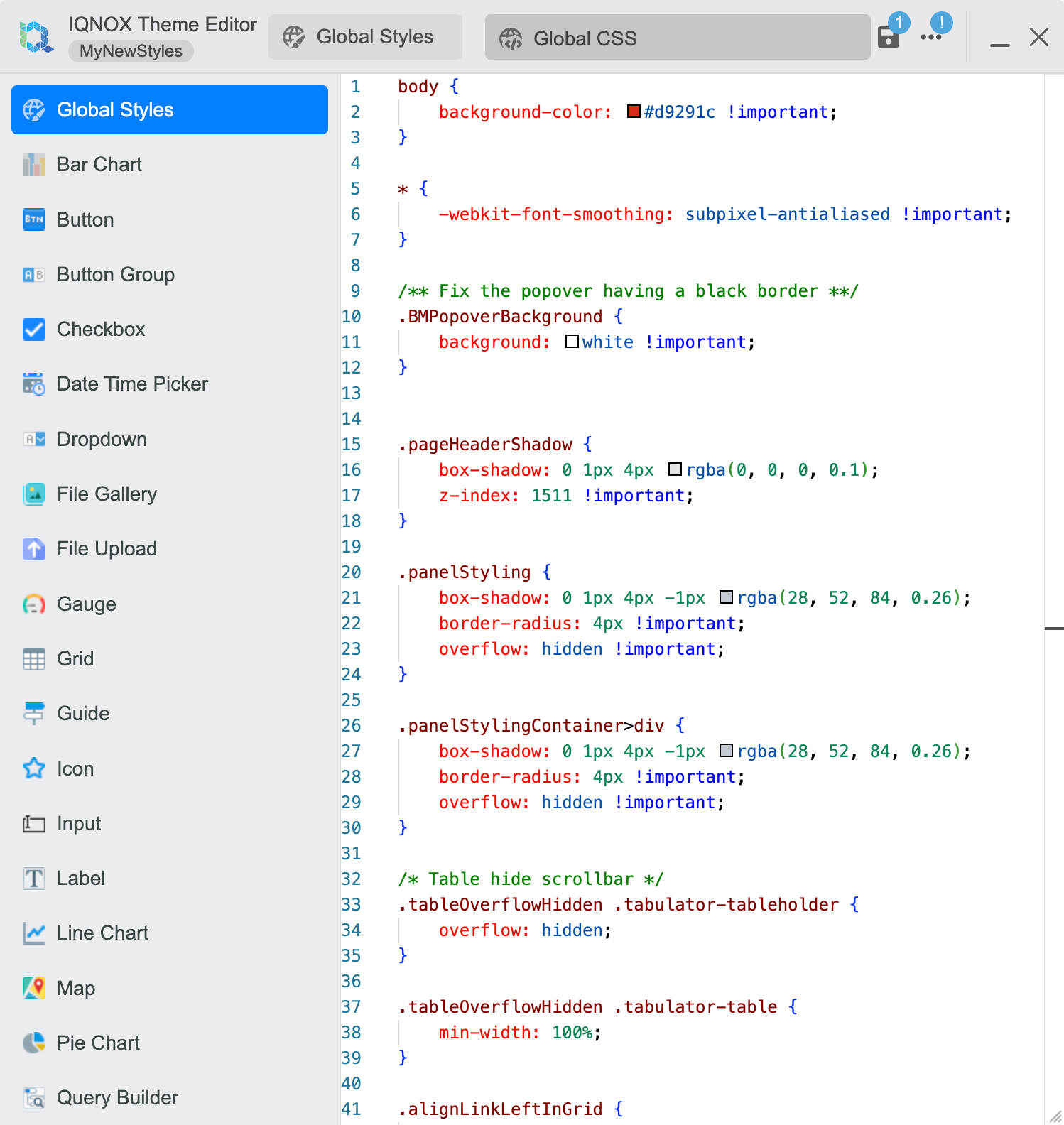
Task: Place cursor on the .panelStyling selector line
Action: click(469, 572)
